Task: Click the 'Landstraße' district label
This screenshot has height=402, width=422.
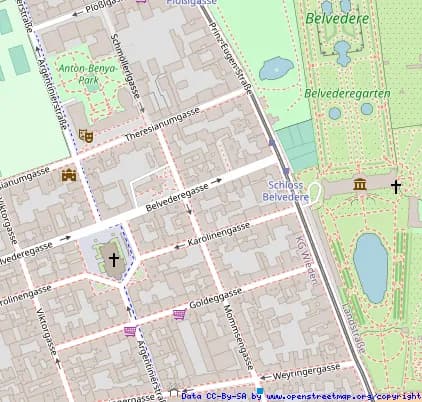Action: click(354, 328)
